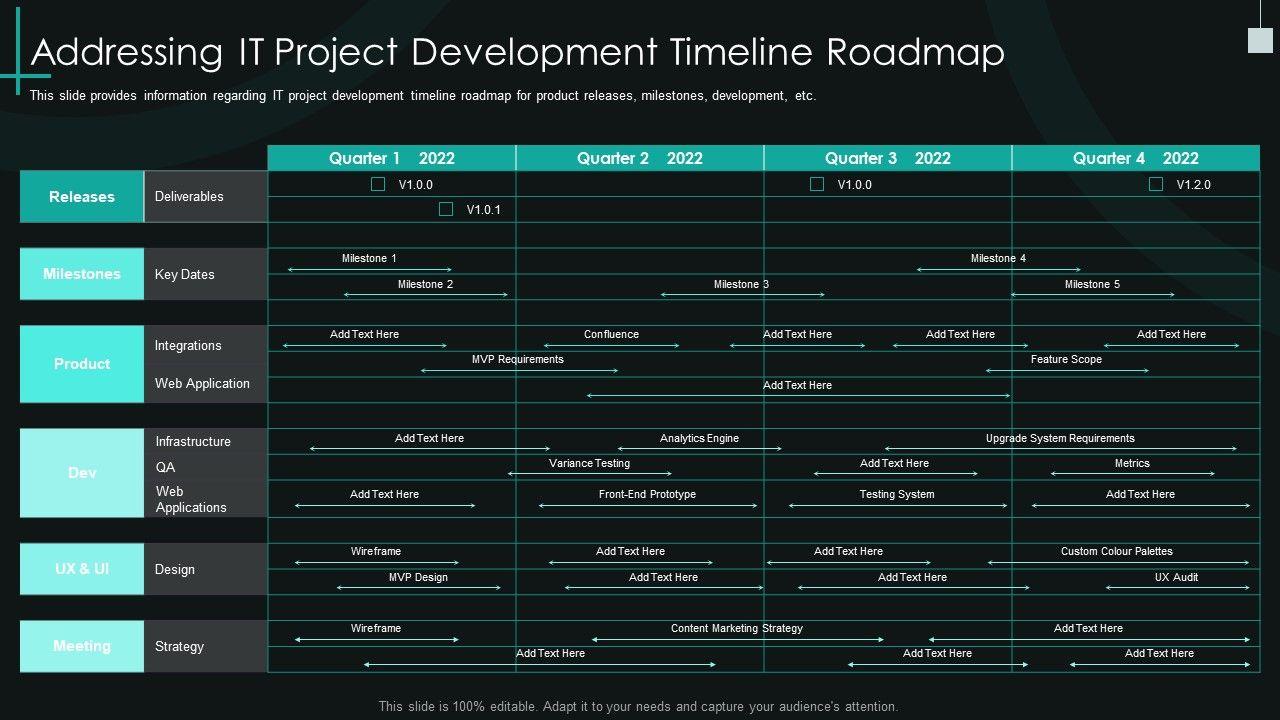1280x720 pixels.
Task: Click the MVP Design timeline item
Action: click(418, 578)
